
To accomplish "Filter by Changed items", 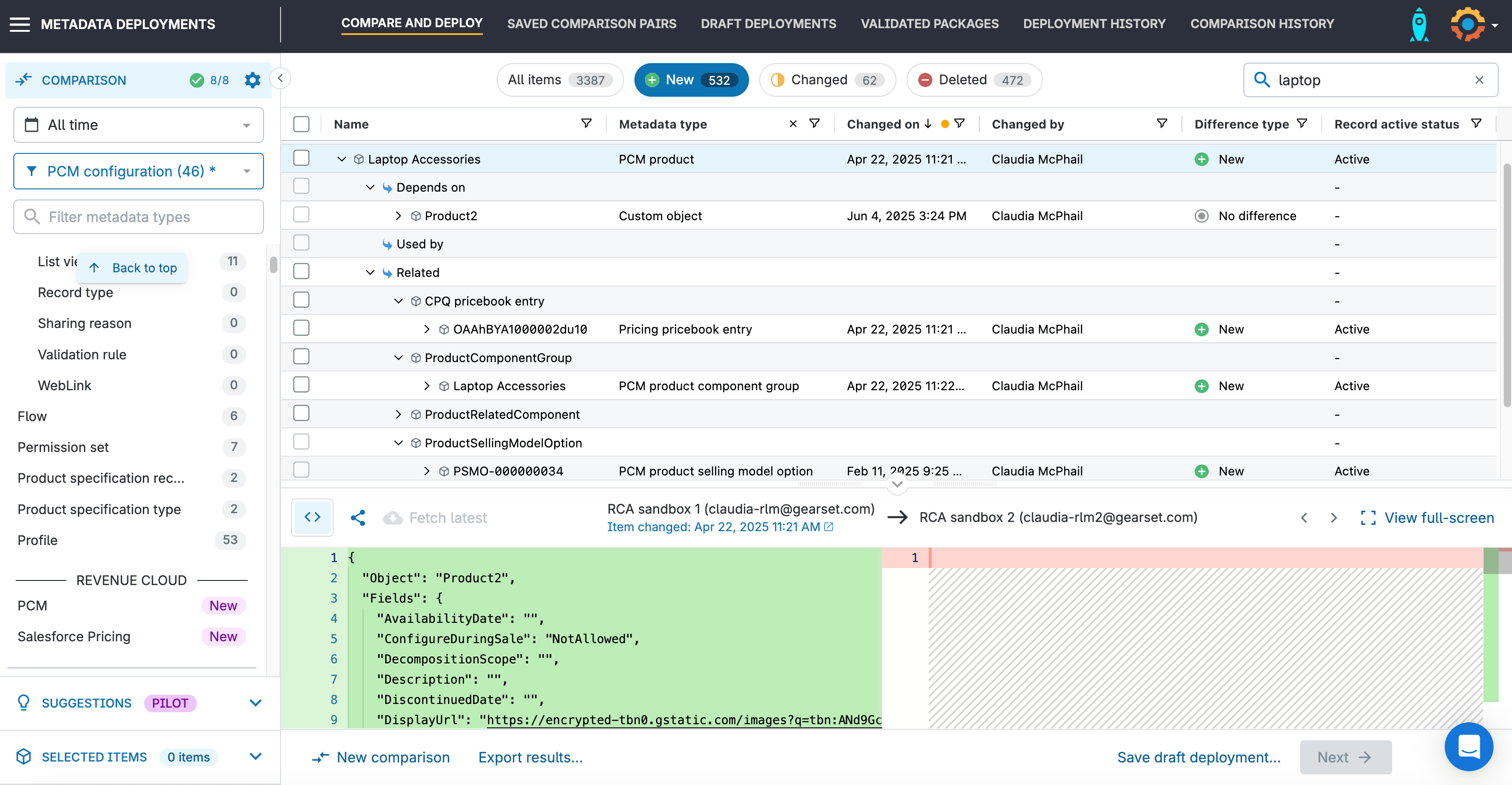I will [x=827, y=80].
